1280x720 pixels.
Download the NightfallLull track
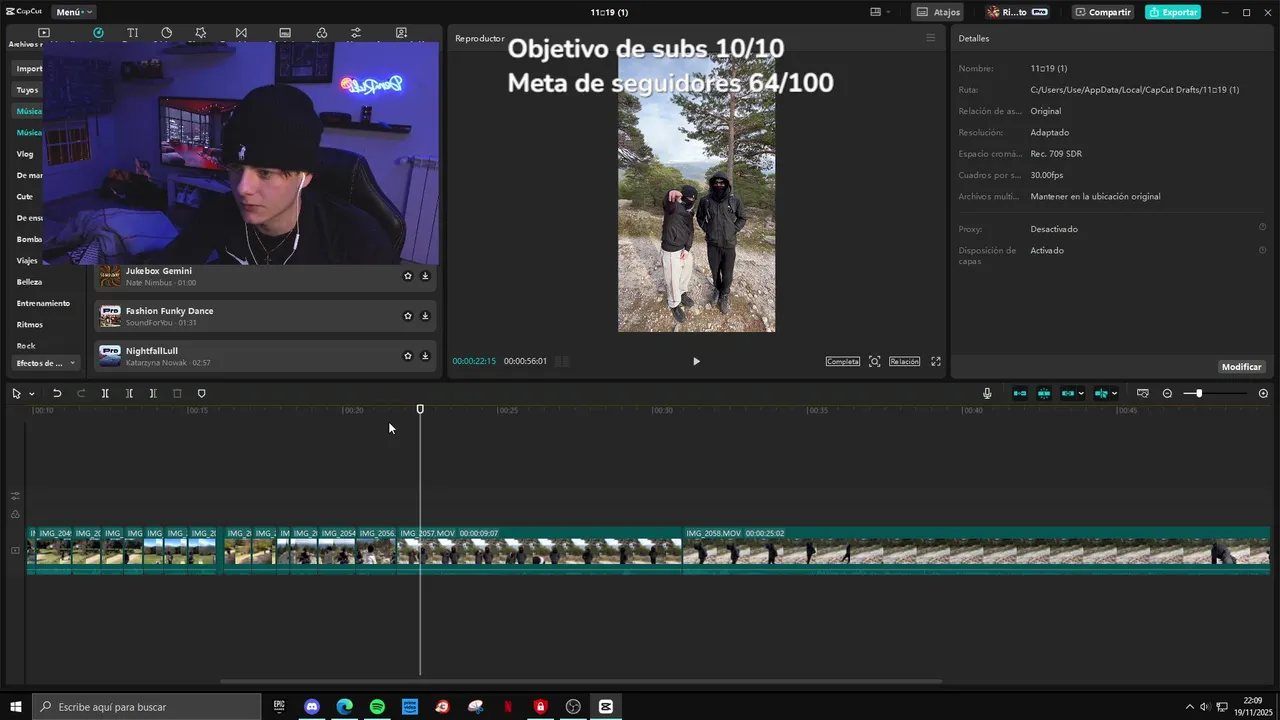(x=425, y=356)
